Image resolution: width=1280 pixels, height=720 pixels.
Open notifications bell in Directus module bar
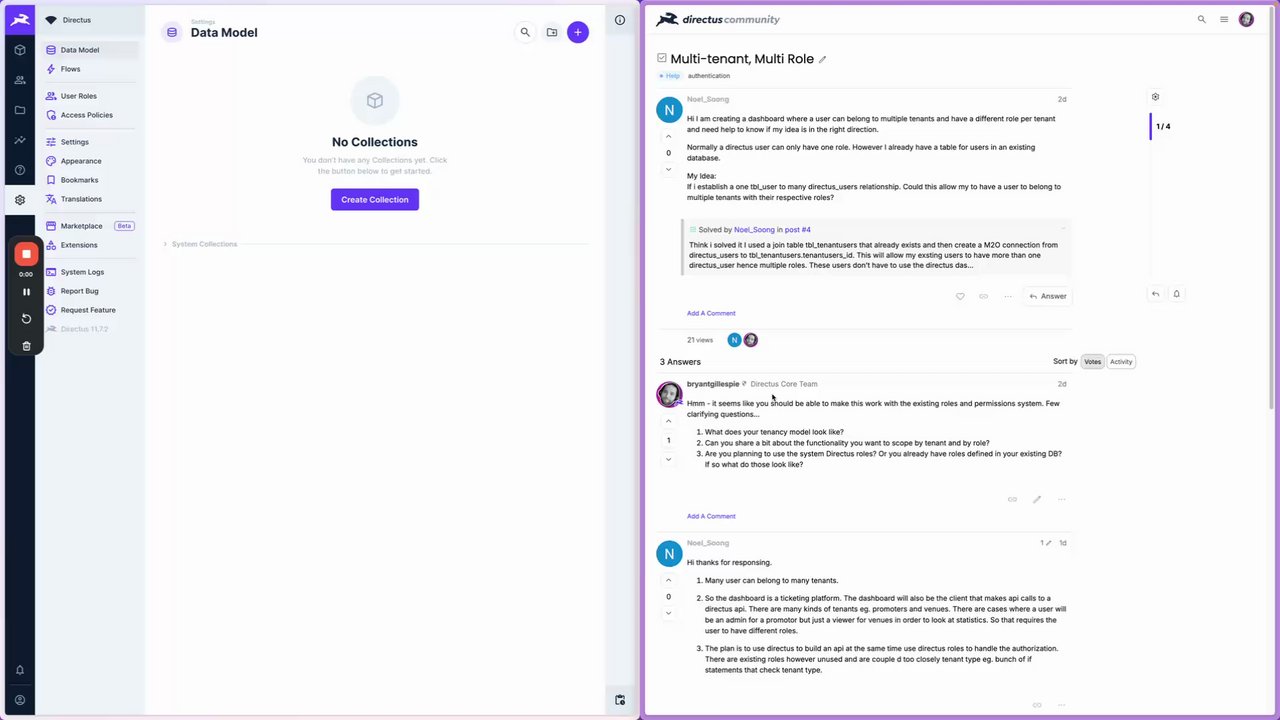(x=20, y=670)
